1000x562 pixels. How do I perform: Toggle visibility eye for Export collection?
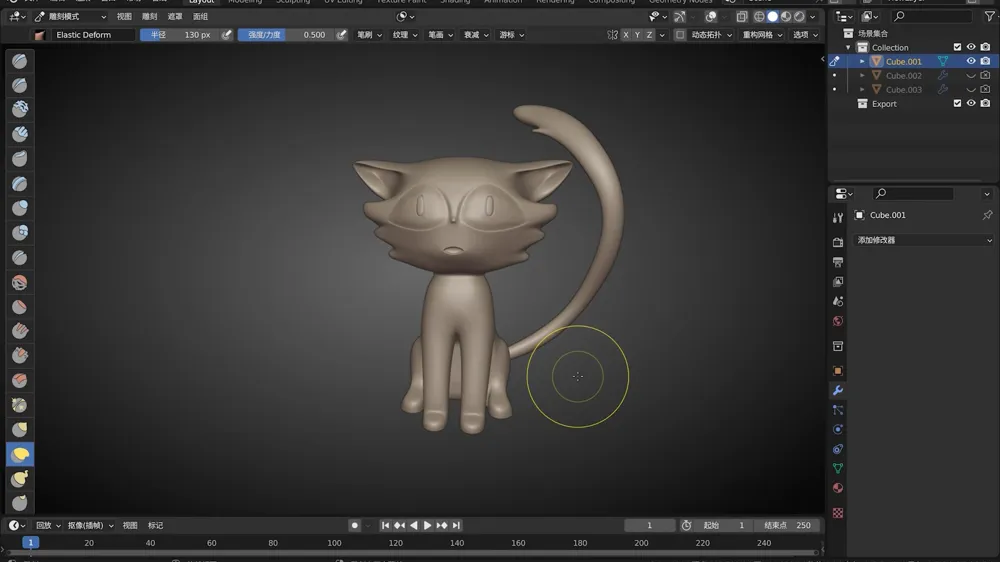[x=971, y=103]
